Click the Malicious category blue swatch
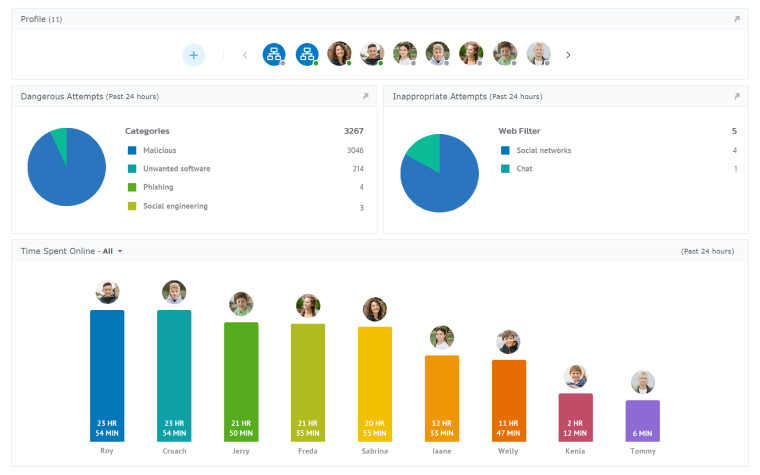Image resolution: width=760 pixels, height=475 pixels. [131, 151]
